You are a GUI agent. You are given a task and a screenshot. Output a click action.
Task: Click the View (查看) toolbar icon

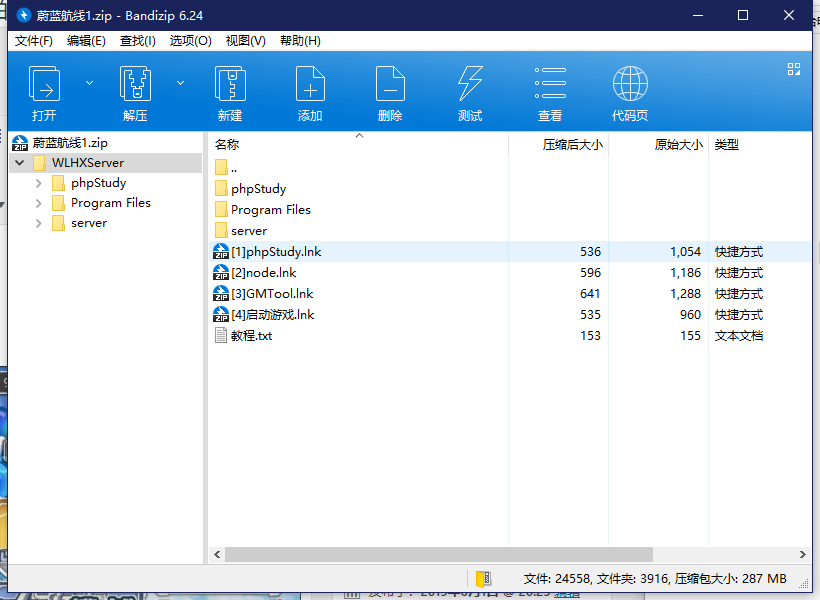550,84
